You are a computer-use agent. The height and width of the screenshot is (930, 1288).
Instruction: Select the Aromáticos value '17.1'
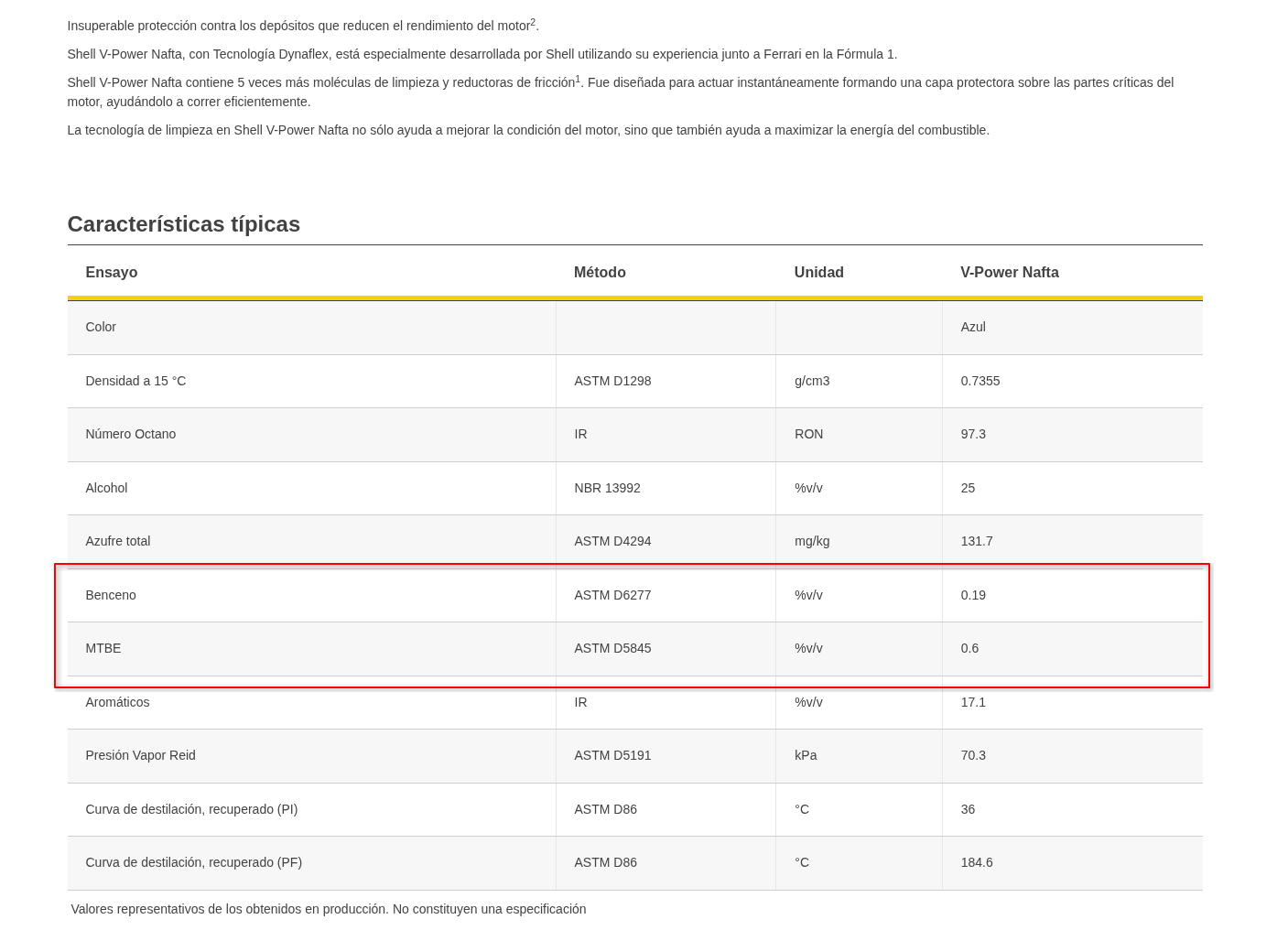tap(973, 702)
